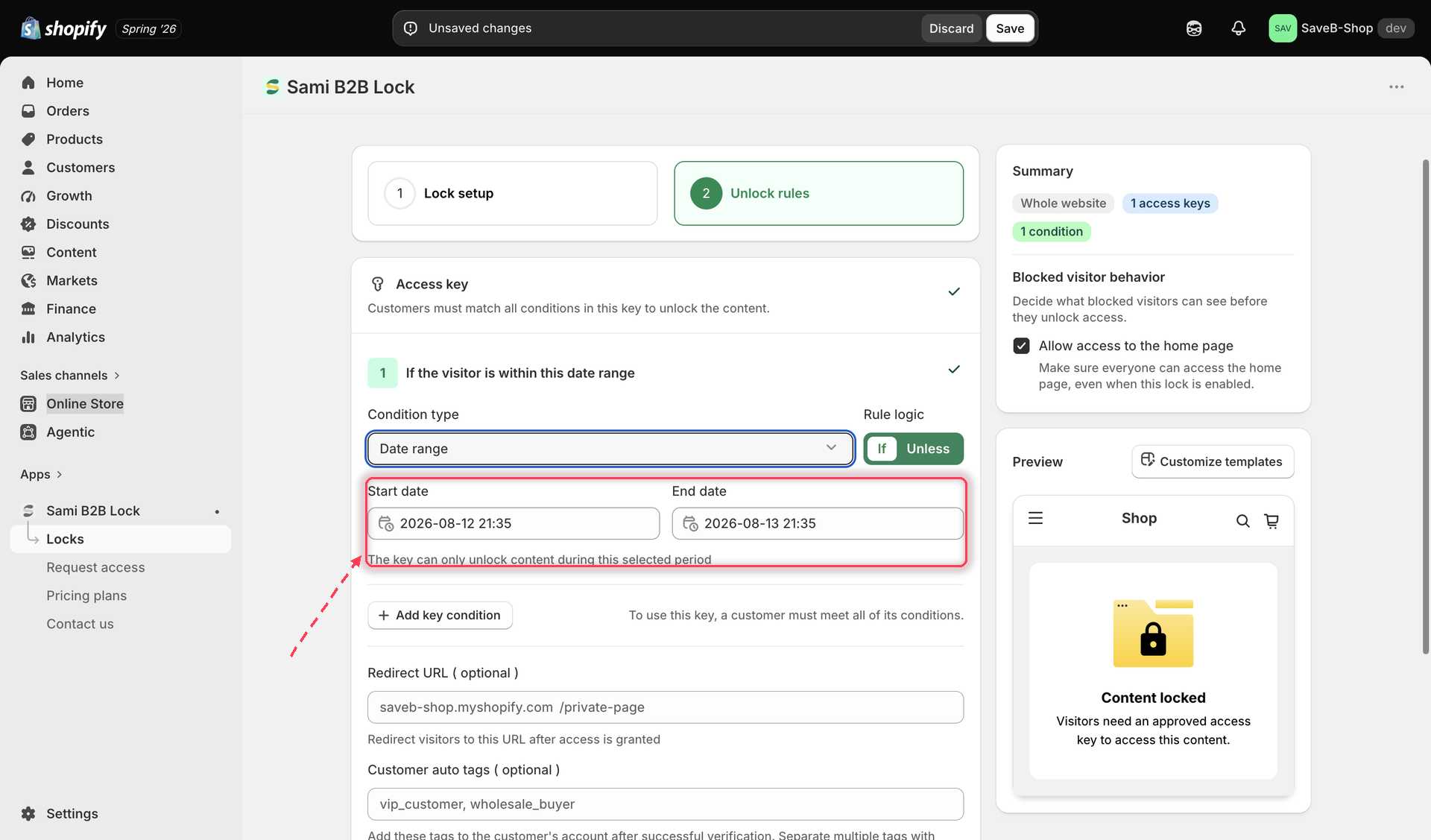Open the three-dot menu beside Sami B2B Lock
The image size is (1431, 840).
click(1396, 87)
